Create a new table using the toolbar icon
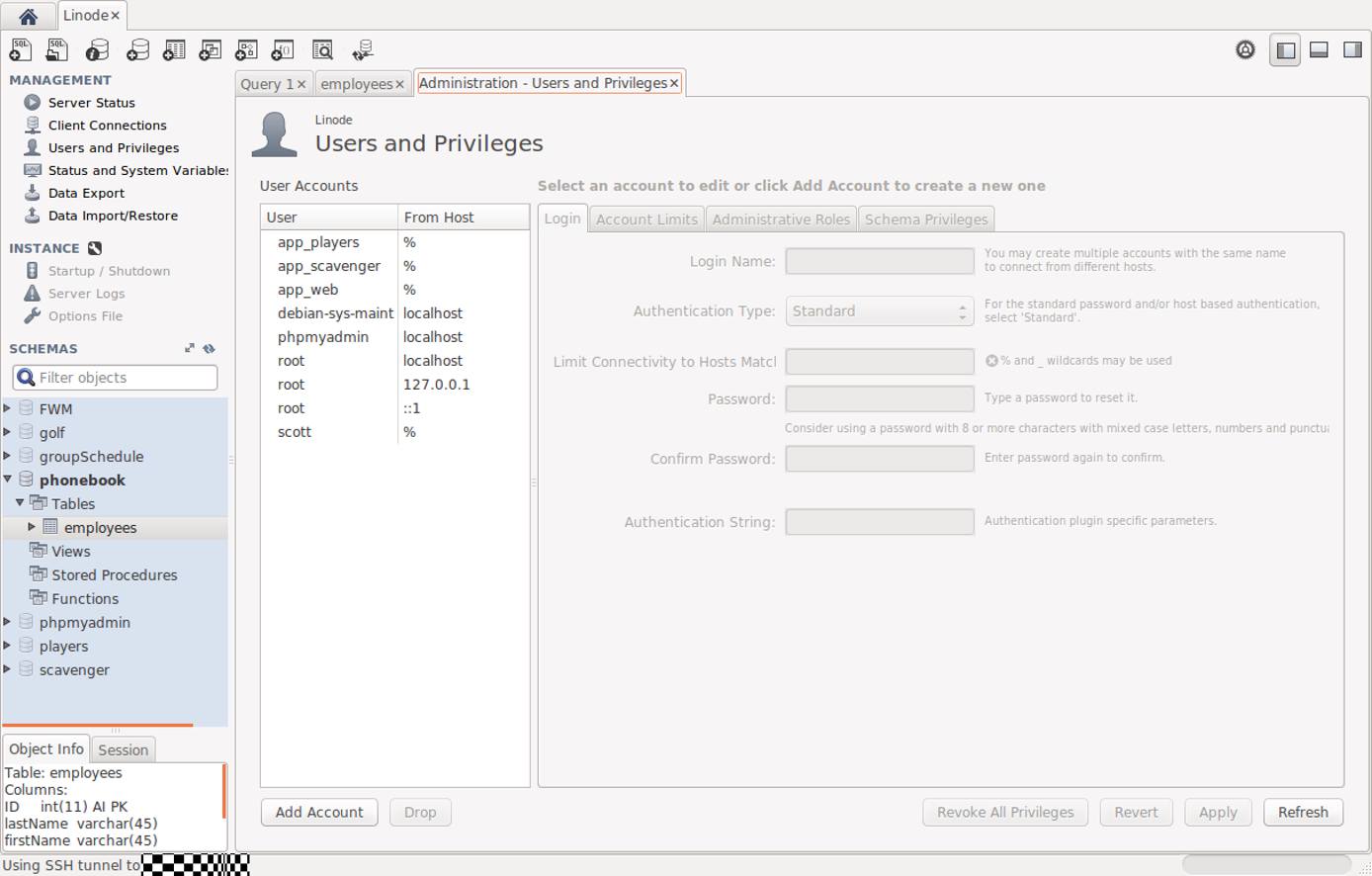 174,49
